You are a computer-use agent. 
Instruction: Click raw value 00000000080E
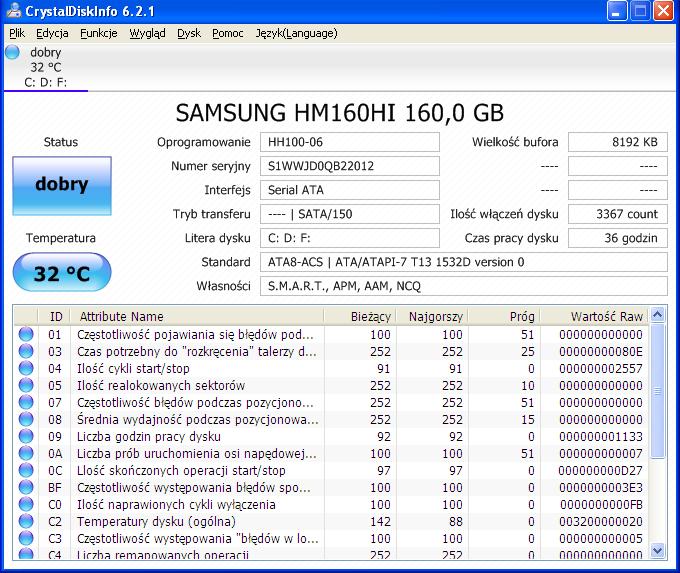[601, 351]
